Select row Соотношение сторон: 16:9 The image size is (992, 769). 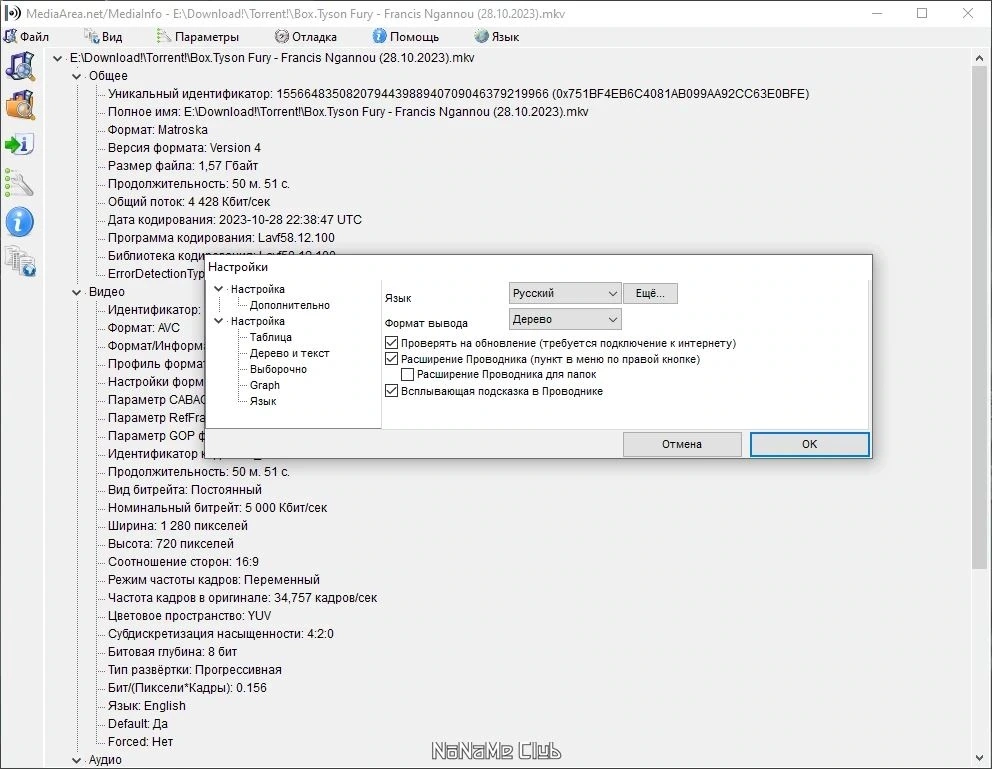(x=183, y=562)
